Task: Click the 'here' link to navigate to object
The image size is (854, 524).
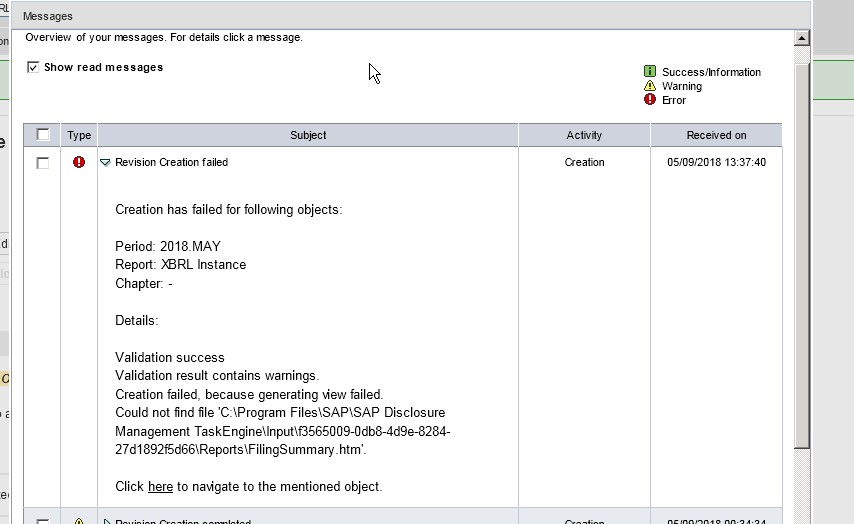Action: (160, 486)
